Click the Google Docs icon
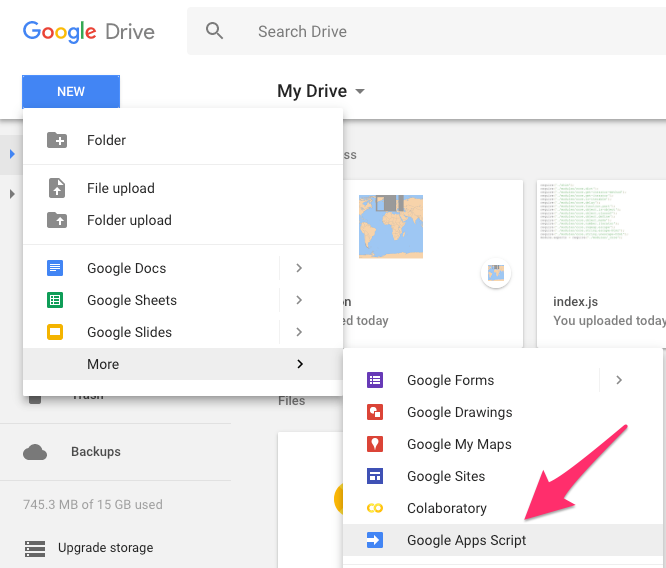The height and width of the screenshot is (568, 666). tap(55, 268)
